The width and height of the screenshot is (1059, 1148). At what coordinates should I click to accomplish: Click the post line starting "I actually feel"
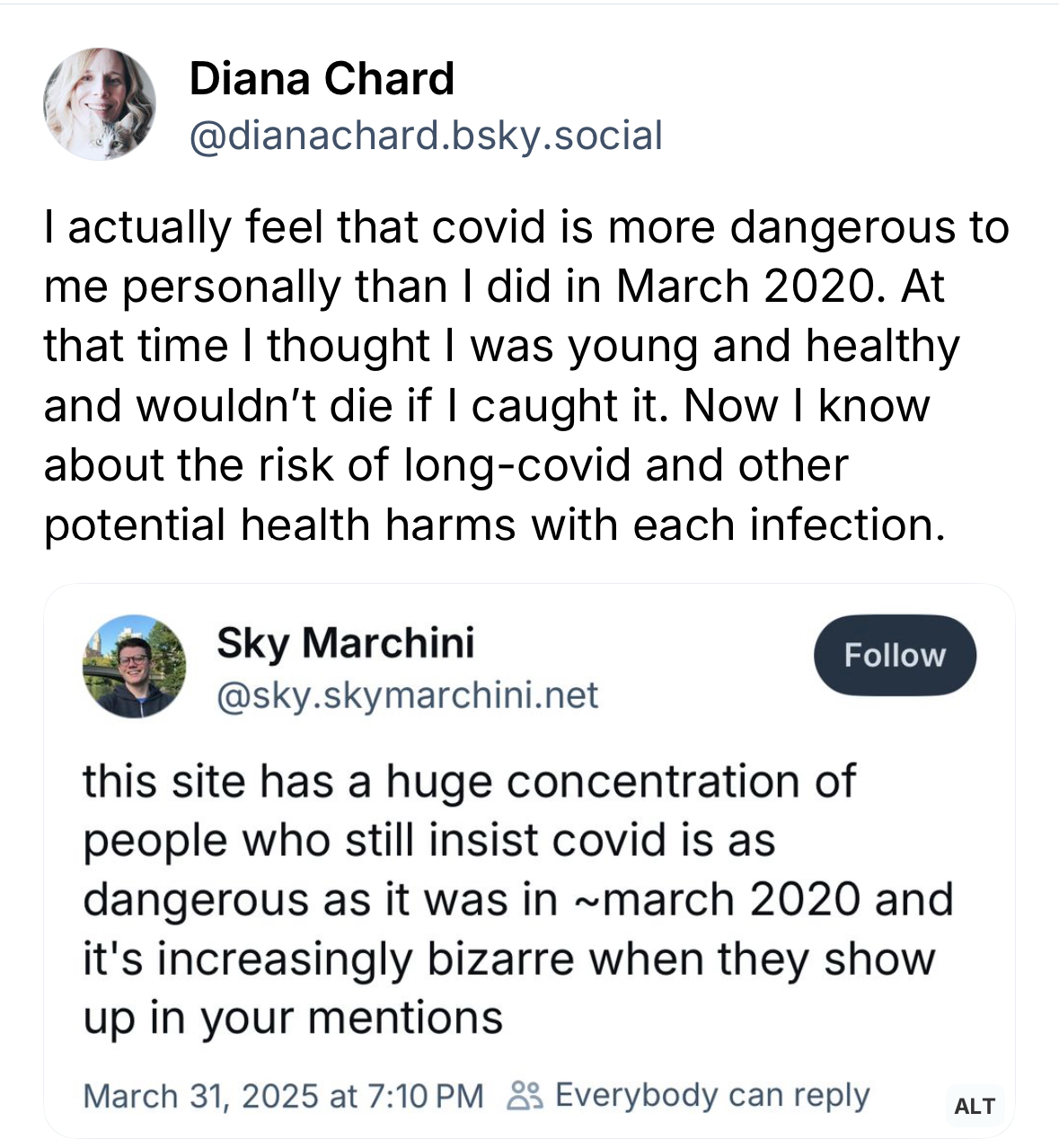(x=526, y=226)
